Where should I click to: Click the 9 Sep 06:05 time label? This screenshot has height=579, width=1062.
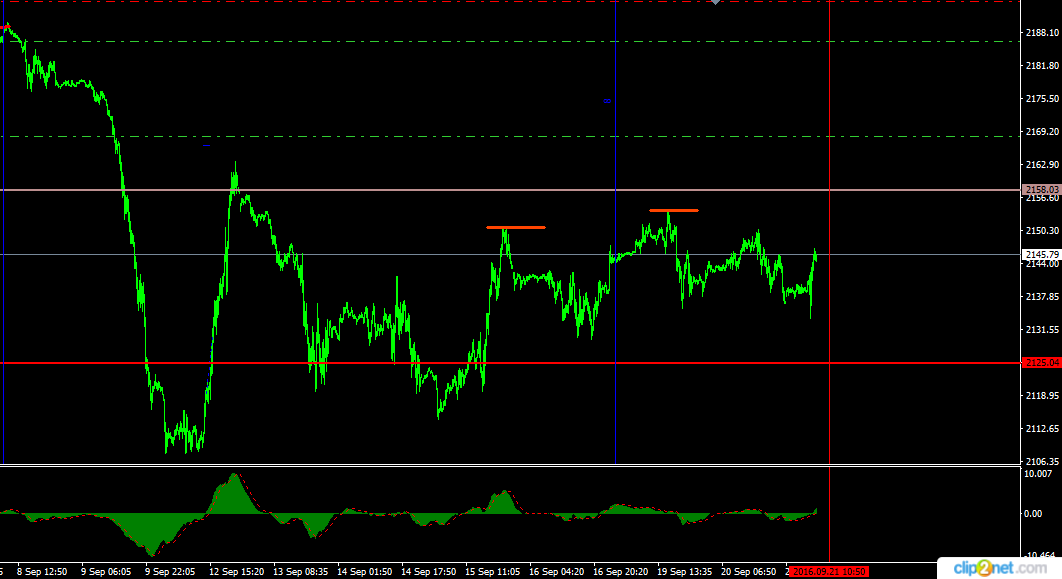106,572
